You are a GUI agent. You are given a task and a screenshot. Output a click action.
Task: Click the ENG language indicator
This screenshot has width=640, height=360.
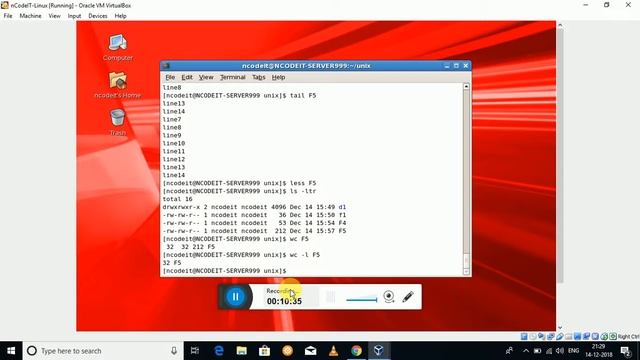pyautogui.click(x=573, y=351)
